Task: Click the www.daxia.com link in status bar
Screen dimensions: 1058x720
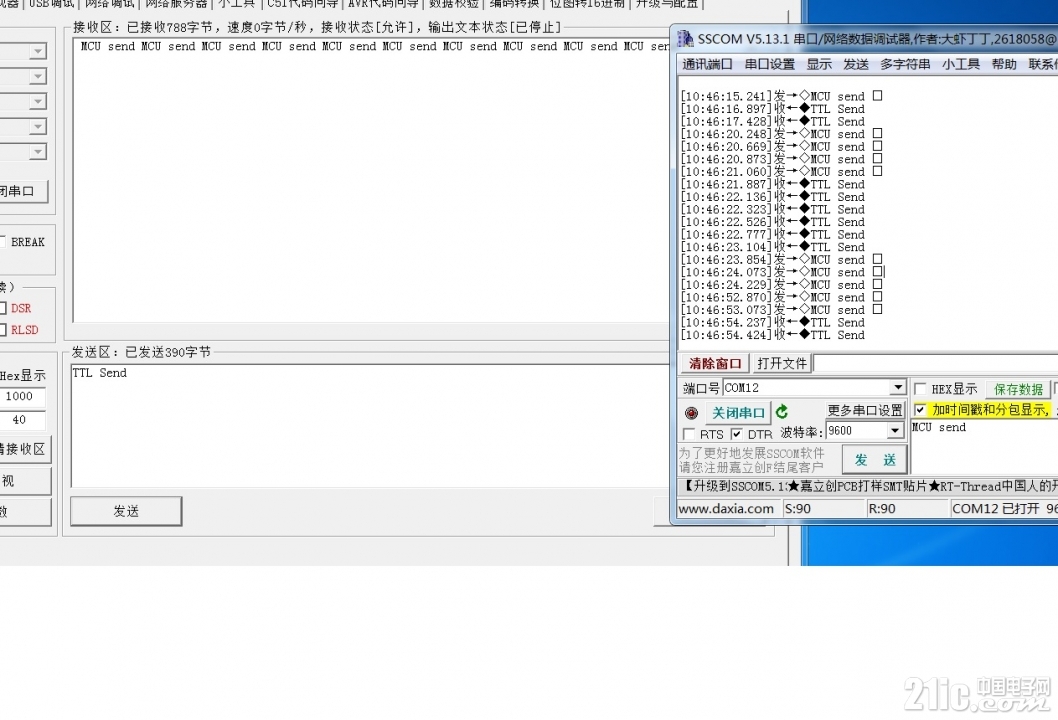Action: tap(726, 509)
